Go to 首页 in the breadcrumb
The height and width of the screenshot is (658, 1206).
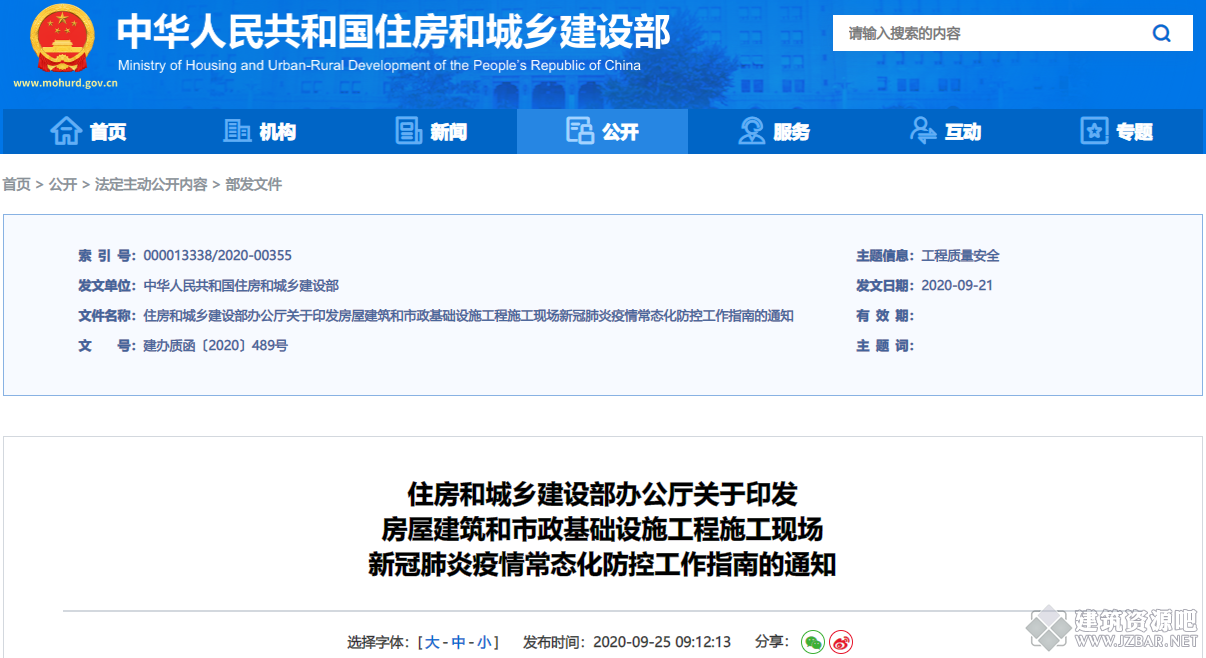pos(16,185)
